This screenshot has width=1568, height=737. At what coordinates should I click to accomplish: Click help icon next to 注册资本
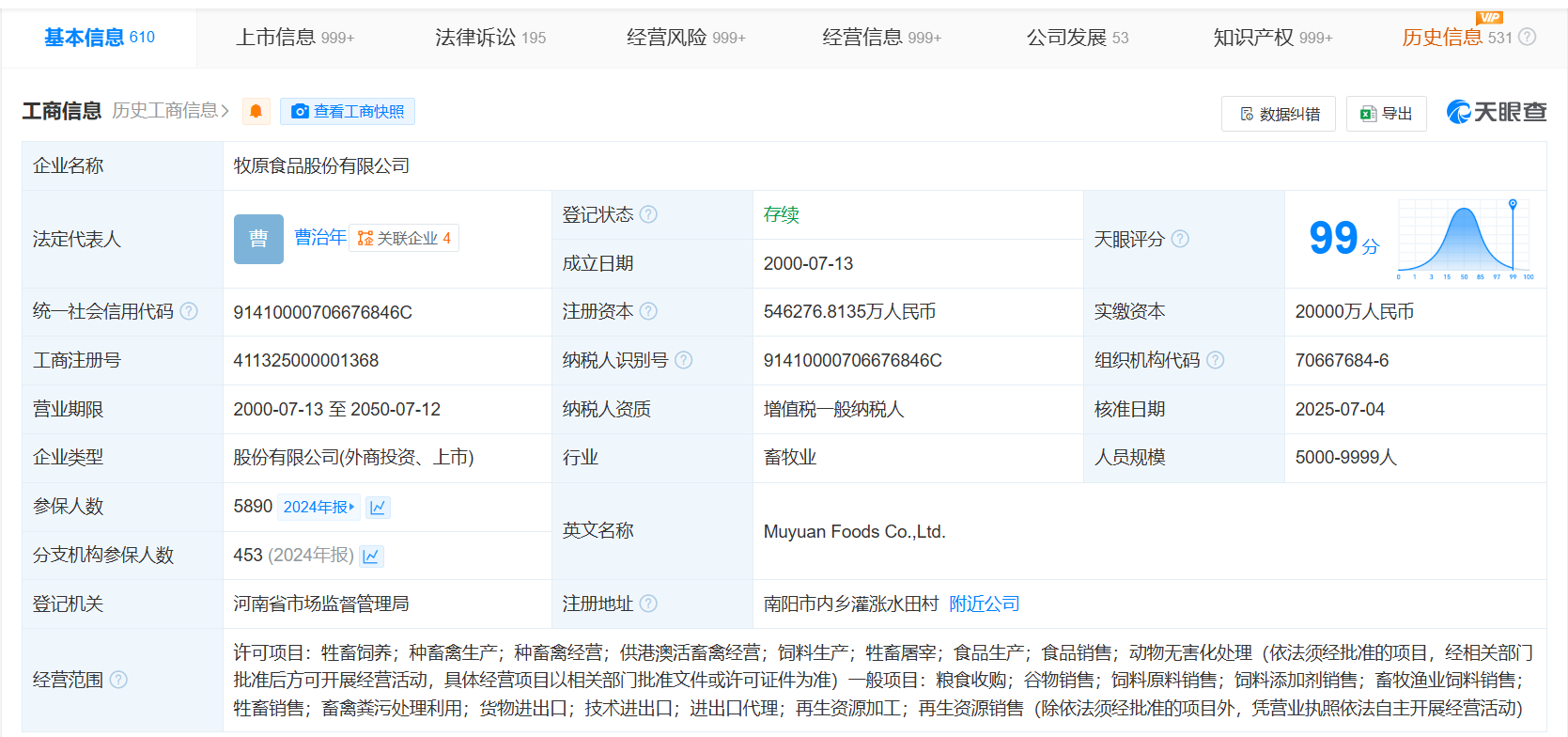click(x=648, y=311)
